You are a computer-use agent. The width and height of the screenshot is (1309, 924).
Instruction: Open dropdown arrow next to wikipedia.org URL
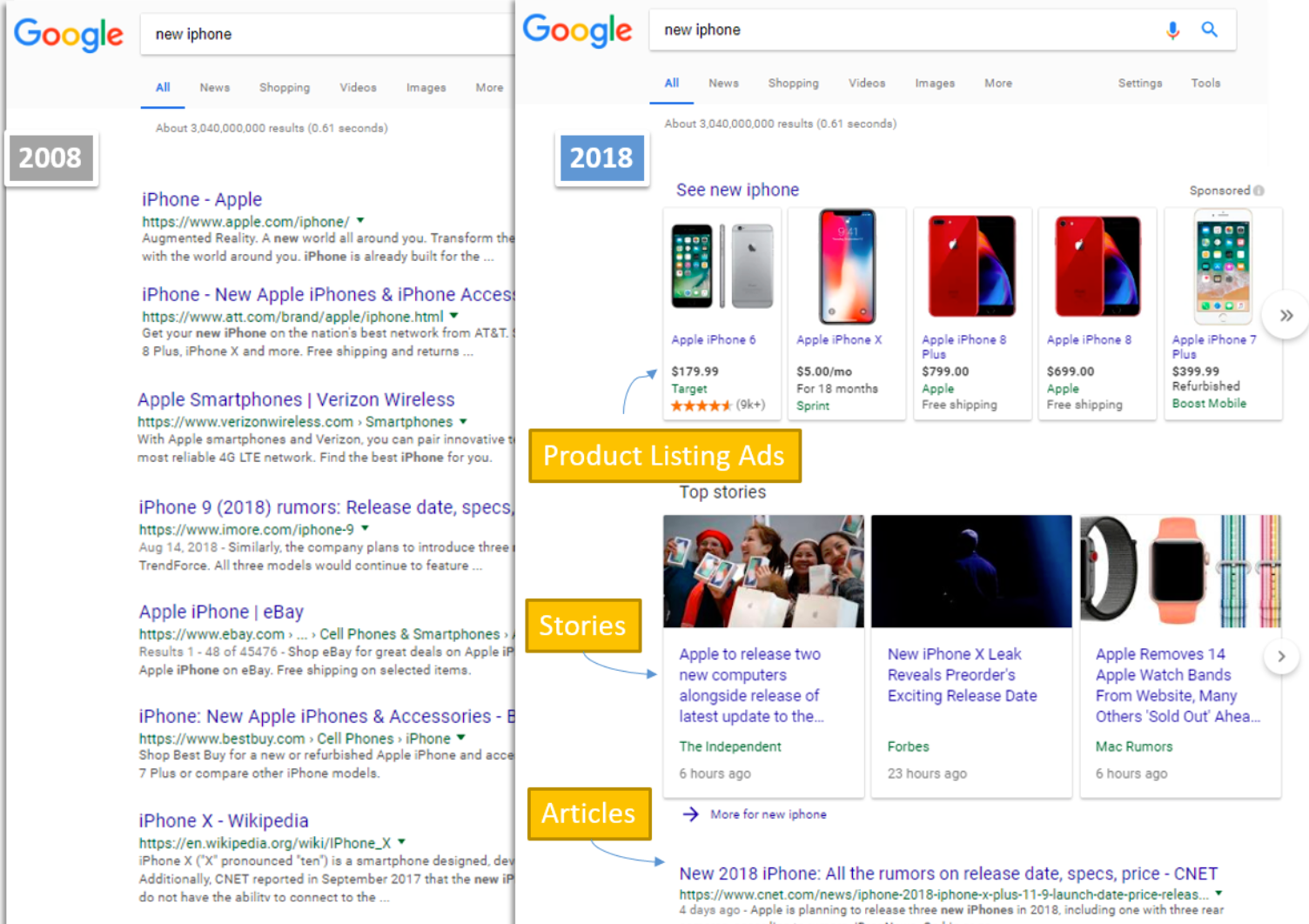coord(401,841)
